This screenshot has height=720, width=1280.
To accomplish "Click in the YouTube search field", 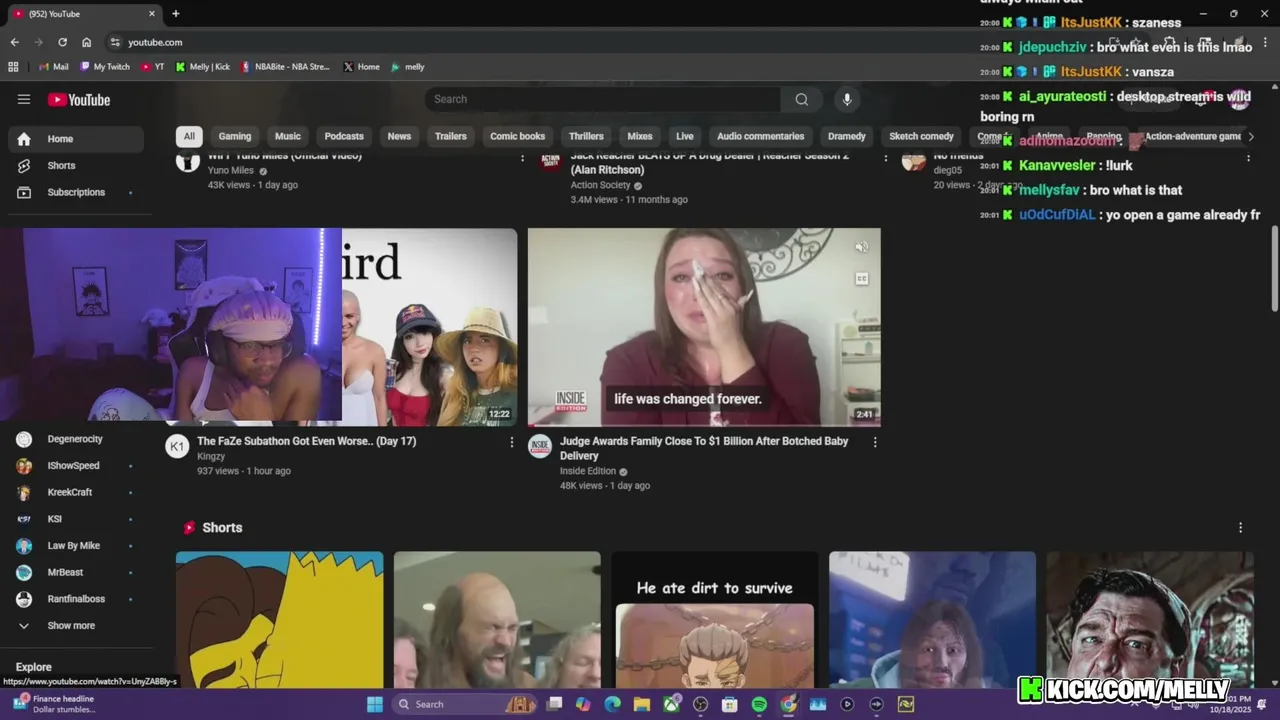I will coord(603,99).
